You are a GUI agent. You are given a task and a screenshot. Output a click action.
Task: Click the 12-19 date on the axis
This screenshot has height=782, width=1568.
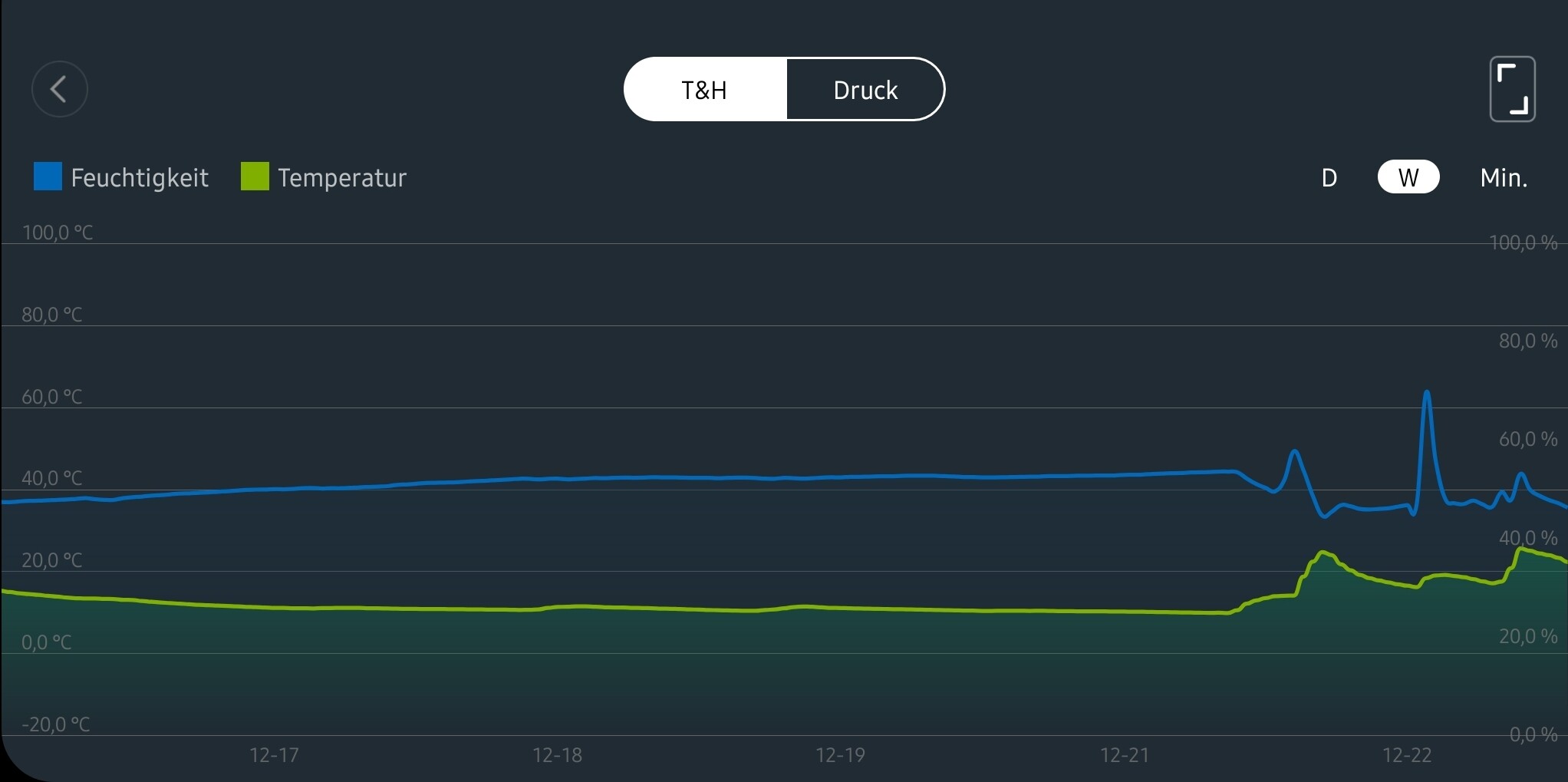(840, 755)
